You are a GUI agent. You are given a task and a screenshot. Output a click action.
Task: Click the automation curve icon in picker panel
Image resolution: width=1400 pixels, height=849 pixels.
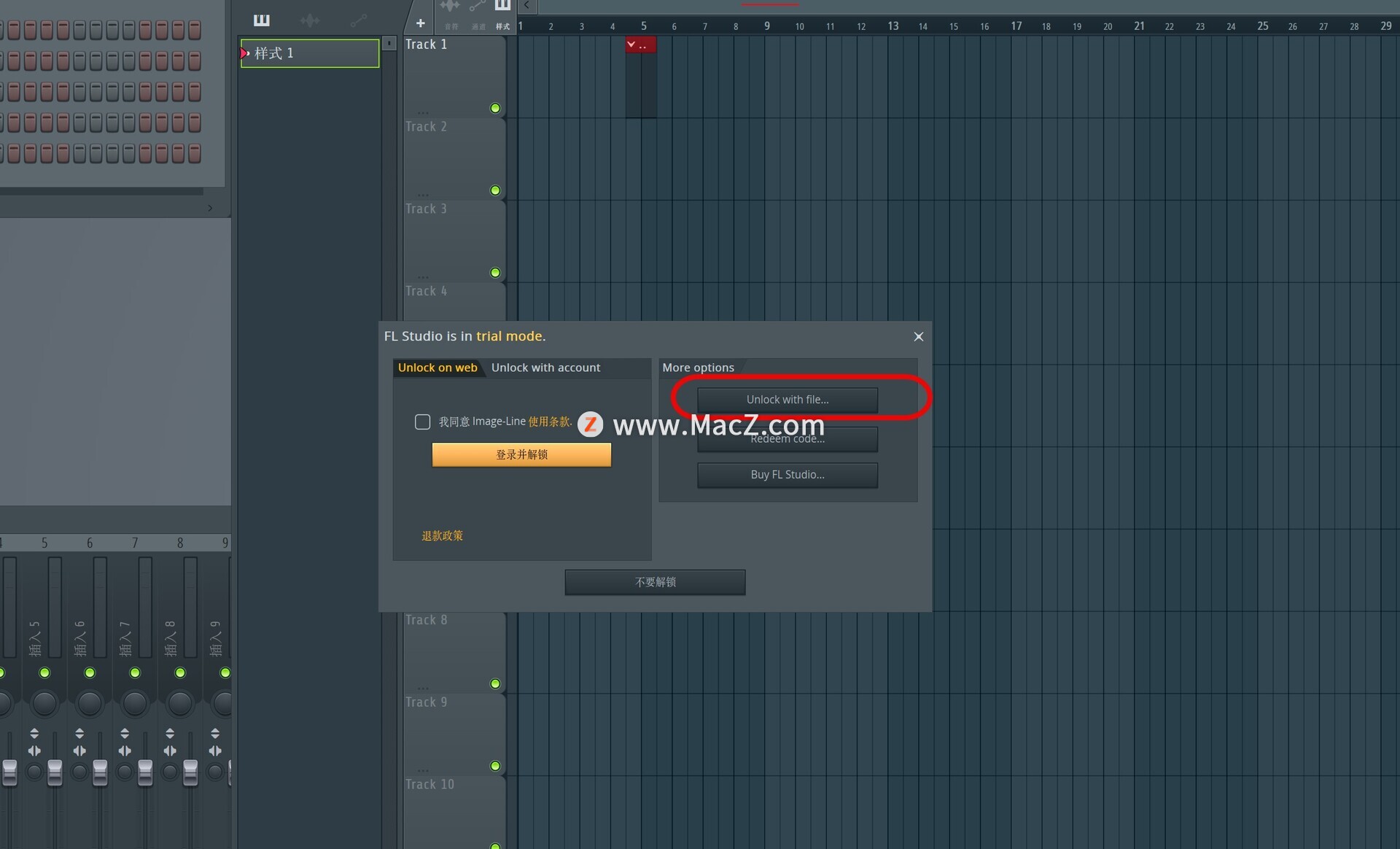[358, 20]
